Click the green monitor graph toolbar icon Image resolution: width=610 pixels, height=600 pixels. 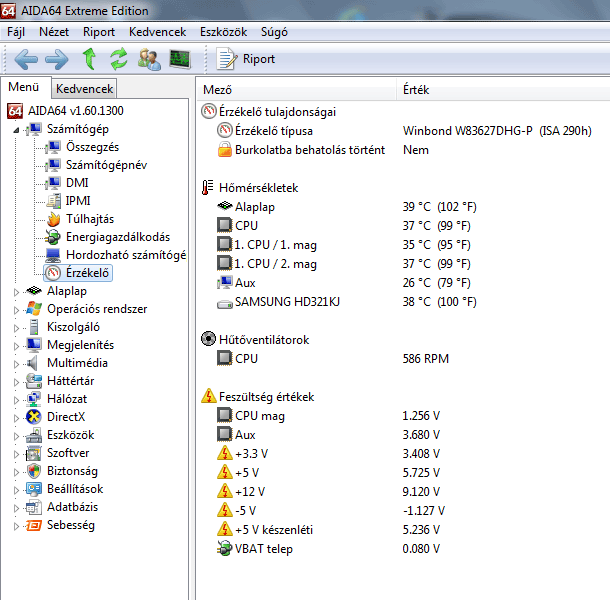click(x=180, y=59)
